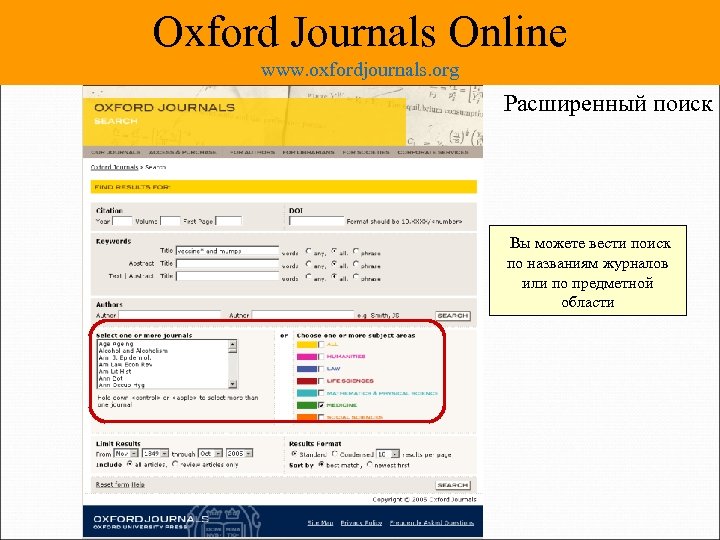The image size is (720, 540).
Task: Click the Help link next to Reset Form
Action: pos(138,485)
